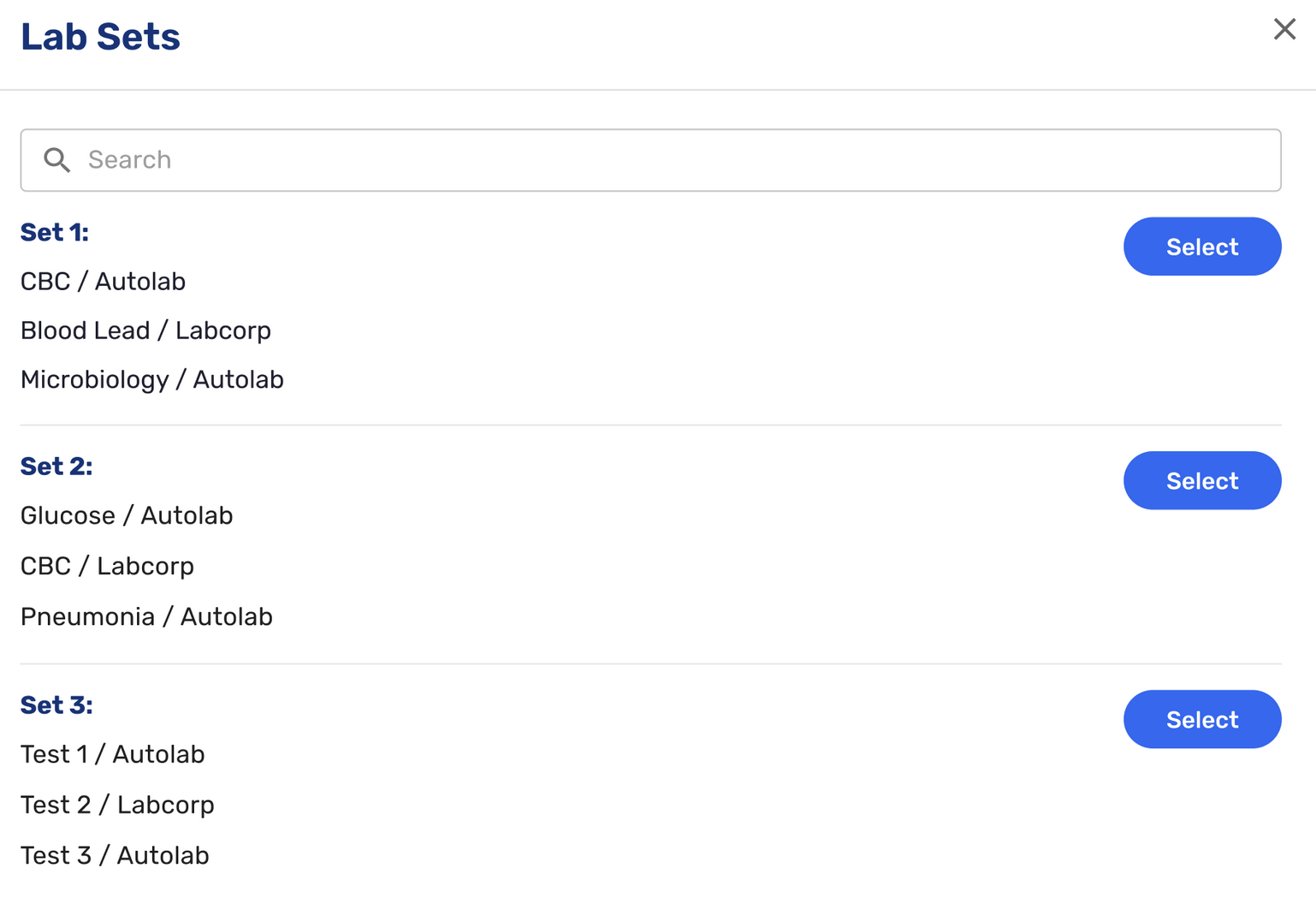Click the CBC / Labcorp entry
Image resolution: width=1316 pixels, height=904 pixels.
click(107, 566)
